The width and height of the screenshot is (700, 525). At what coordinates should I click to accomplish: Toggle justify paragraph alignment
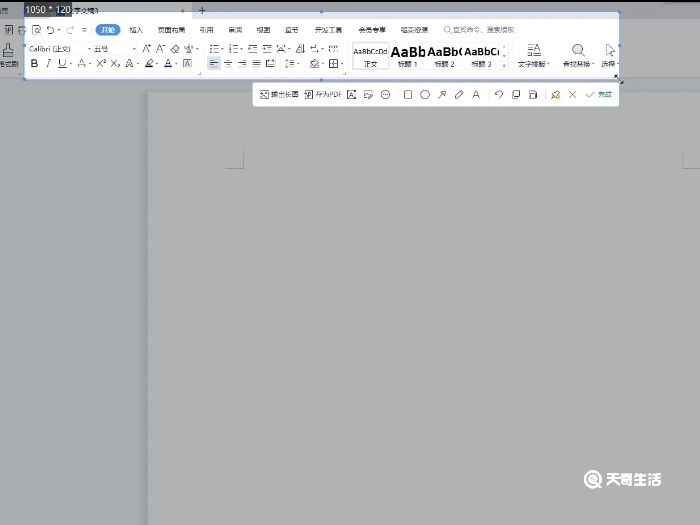click(256, 63)
